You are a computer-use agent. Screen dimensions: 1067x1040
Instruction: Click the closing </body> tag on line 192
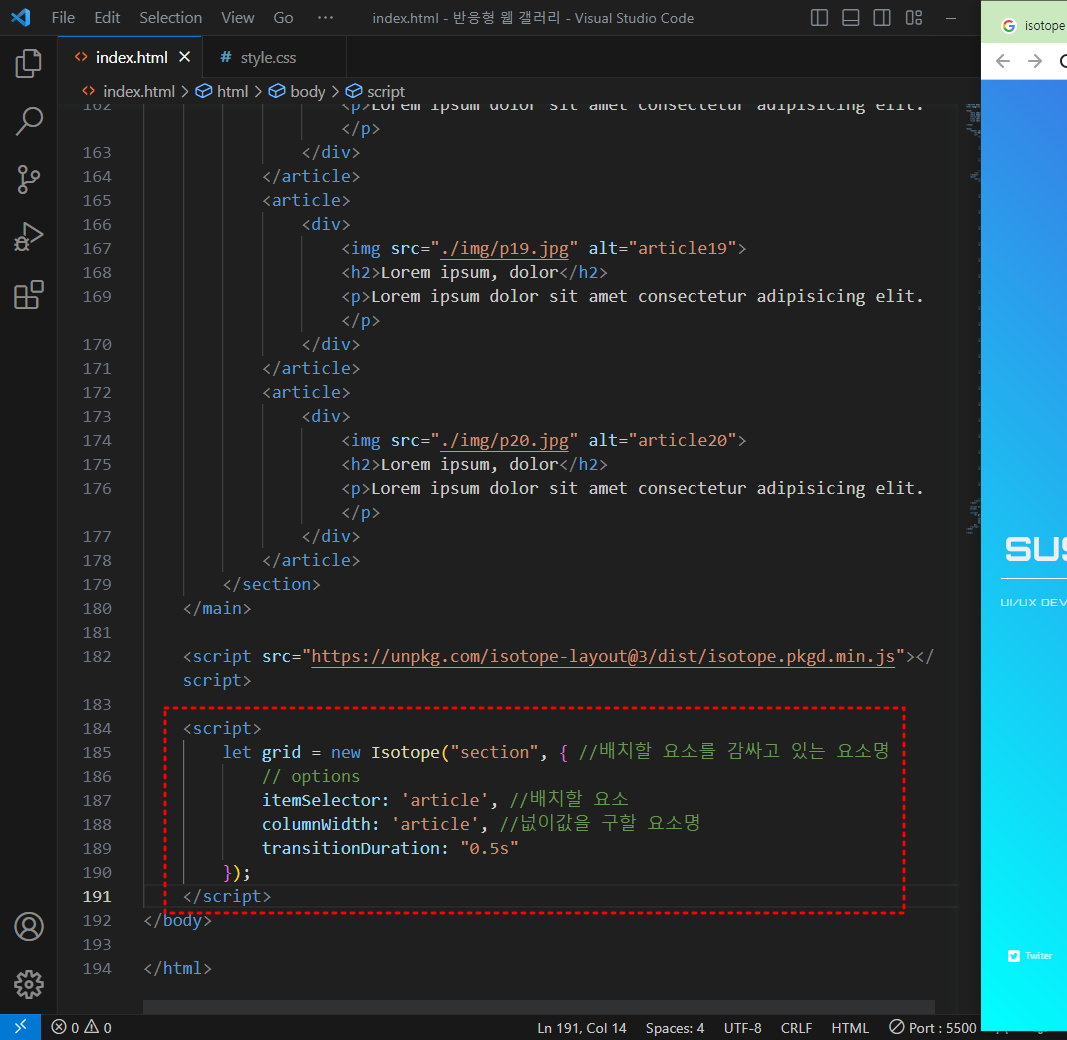[178, 920]
